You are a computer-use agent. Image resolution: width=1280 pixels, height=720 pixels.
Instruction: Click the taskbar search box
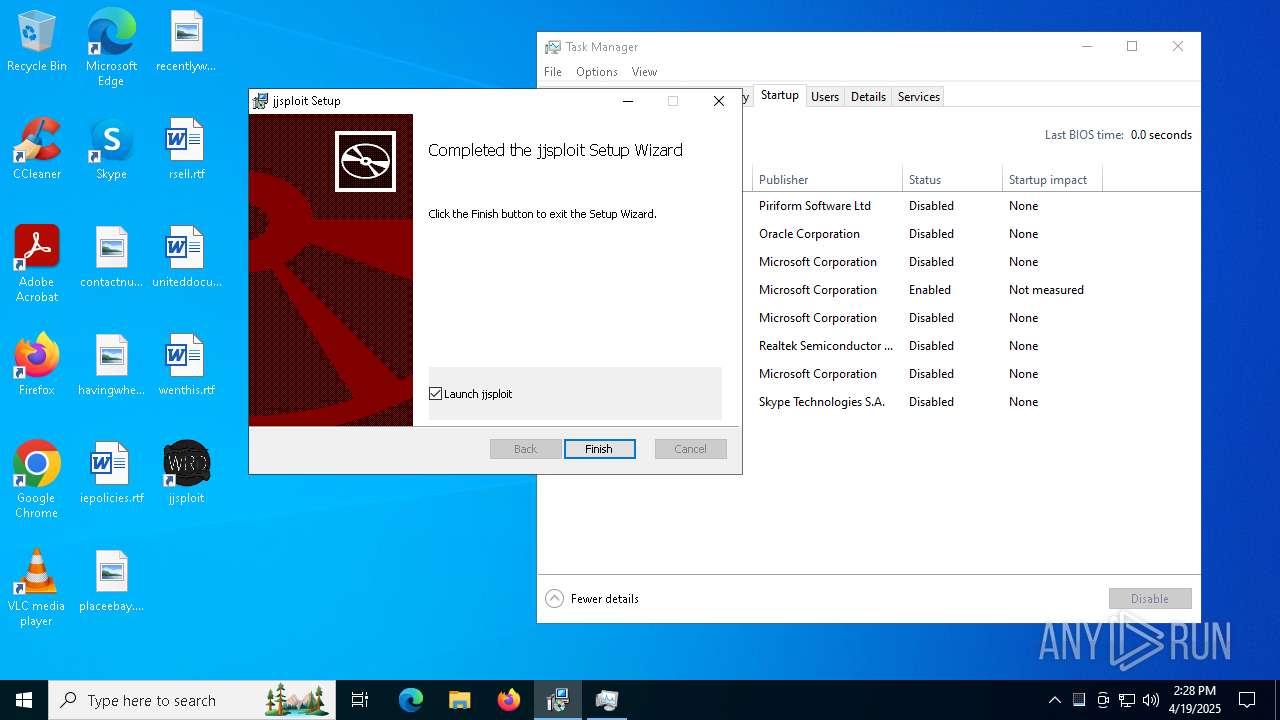pyautogui.click(x=192, y=700)
